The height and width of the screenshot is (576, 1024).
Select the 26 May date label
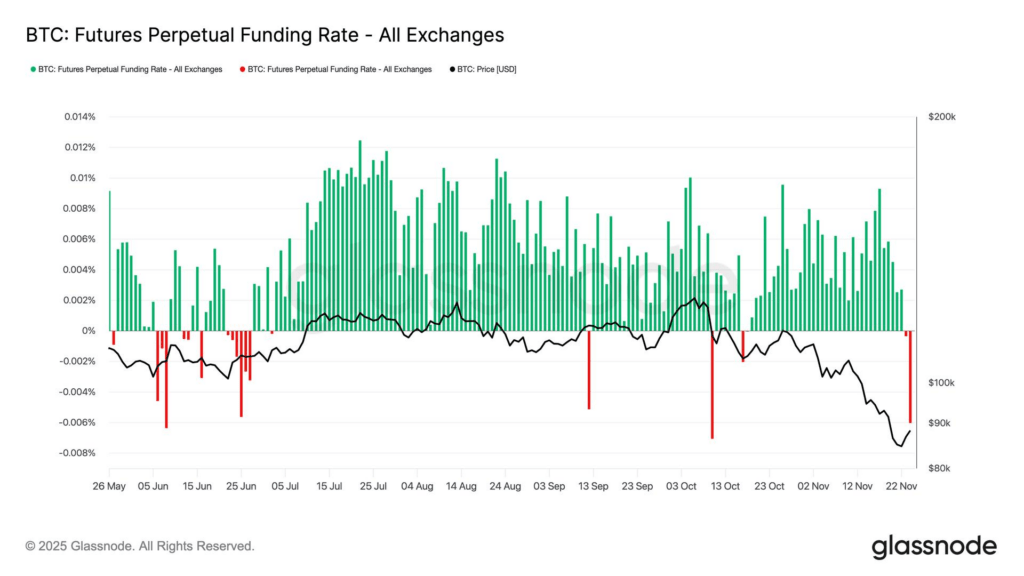click(109, 487)
